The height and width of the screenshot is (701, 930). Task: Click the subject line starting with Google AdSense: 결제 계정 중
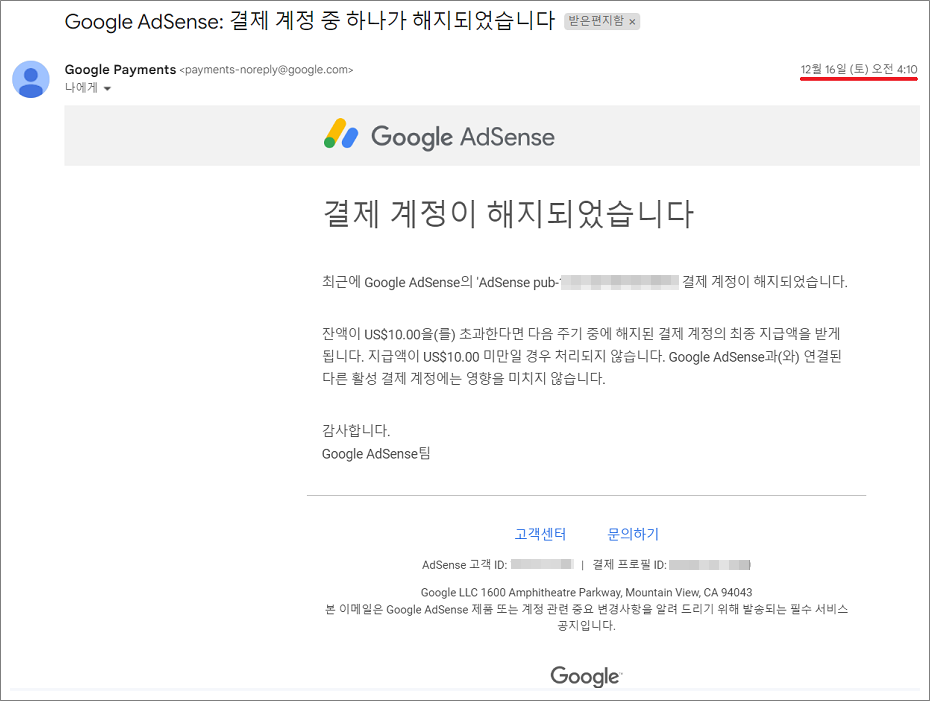tap(310, 21)
